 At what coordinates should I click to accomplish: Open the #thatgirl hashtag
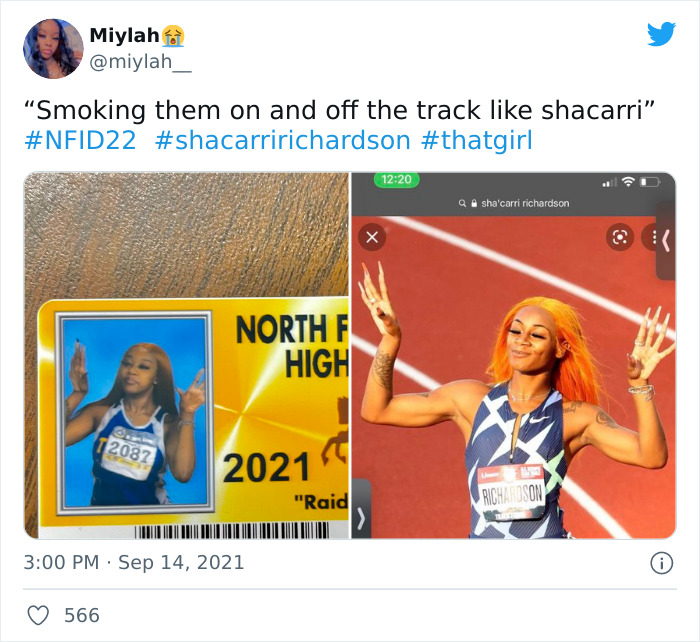click(477, 140)
